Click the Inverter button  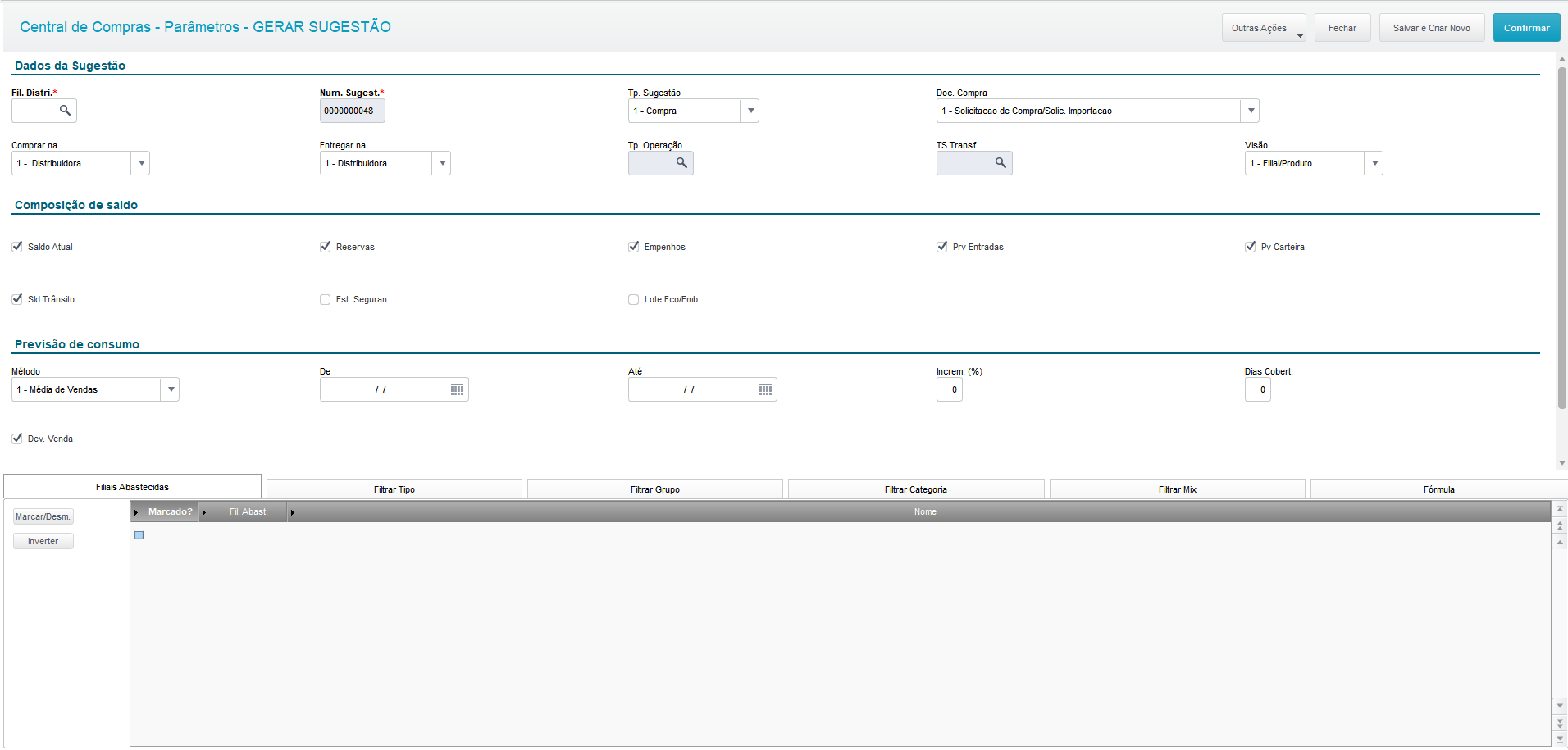[x=43, y=541]
